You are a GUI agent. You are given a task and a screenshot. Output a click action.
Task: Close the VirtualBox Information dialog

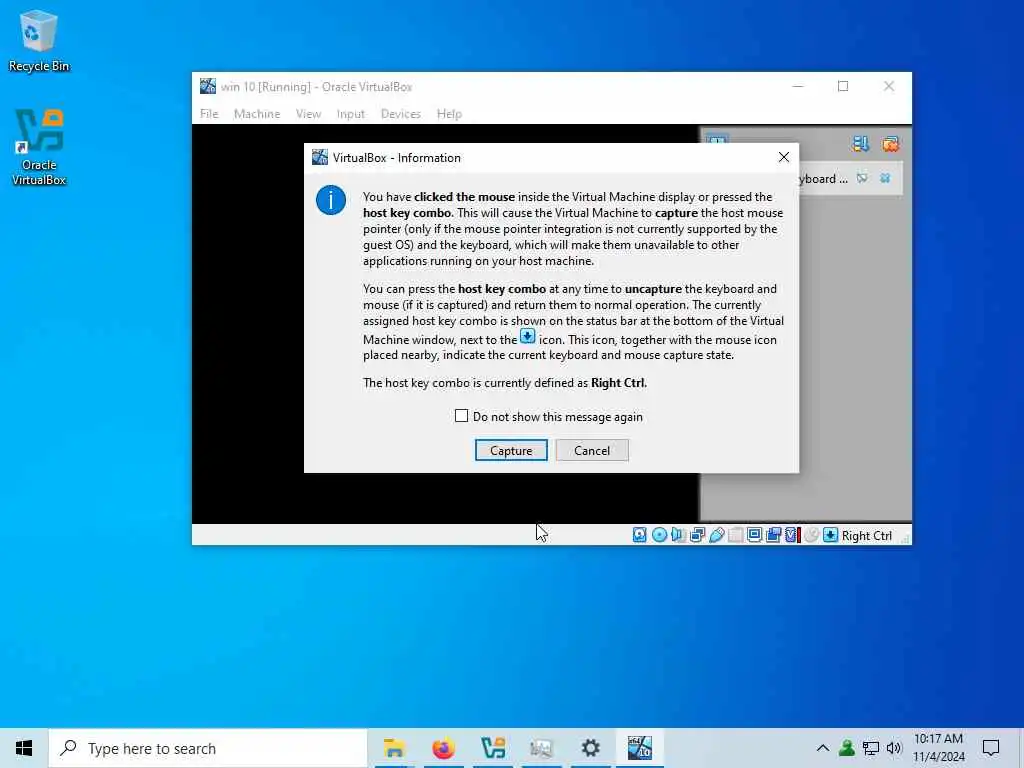[784, 157]
